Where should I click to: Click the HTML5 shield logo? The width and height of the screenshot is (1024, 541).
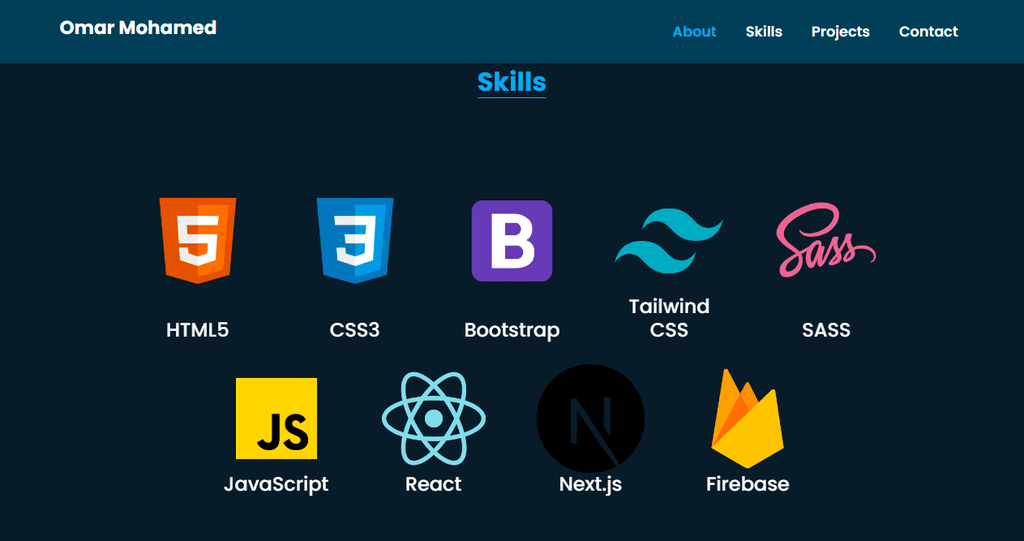click(x=198, y=240)
